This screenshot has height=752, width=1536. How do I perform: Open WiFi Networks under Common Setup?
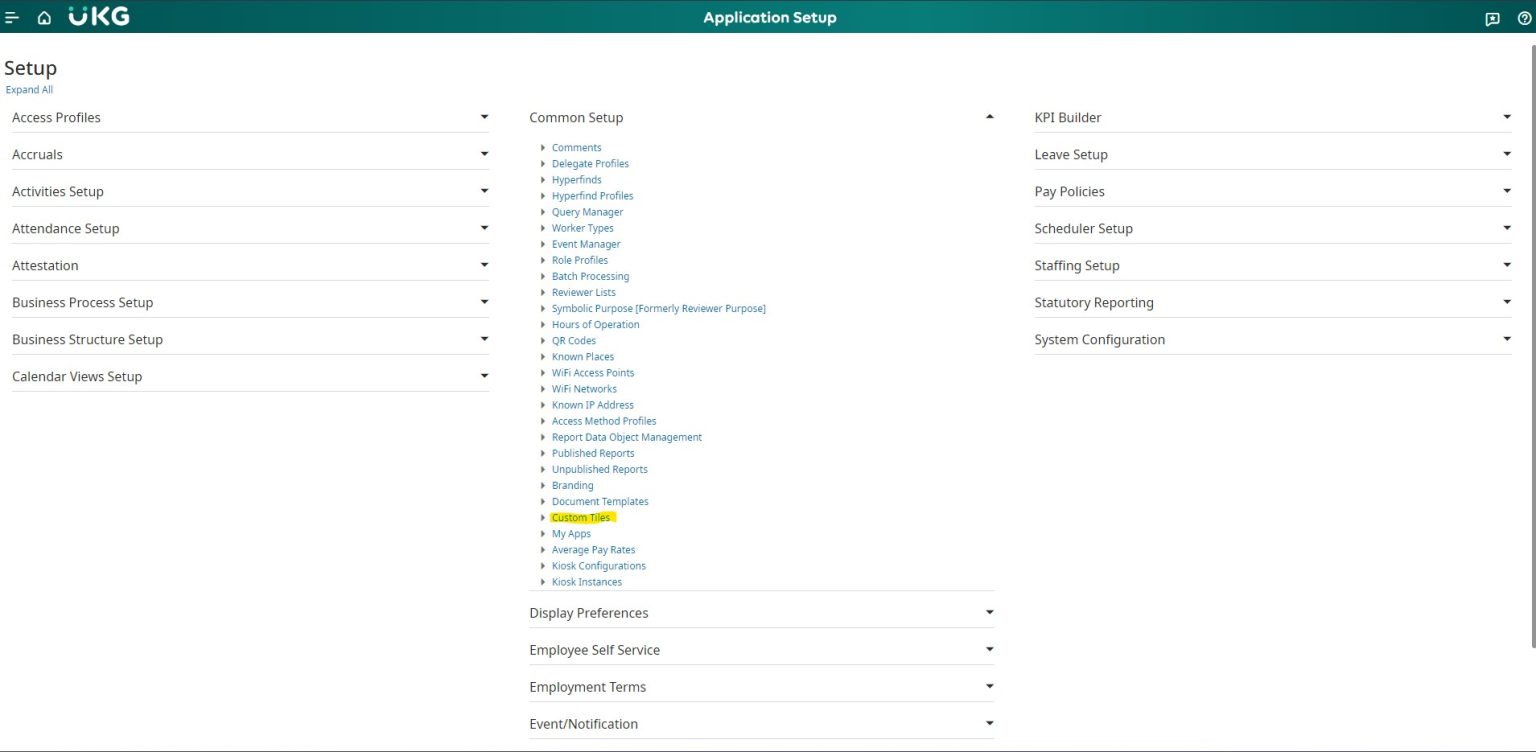584,388
